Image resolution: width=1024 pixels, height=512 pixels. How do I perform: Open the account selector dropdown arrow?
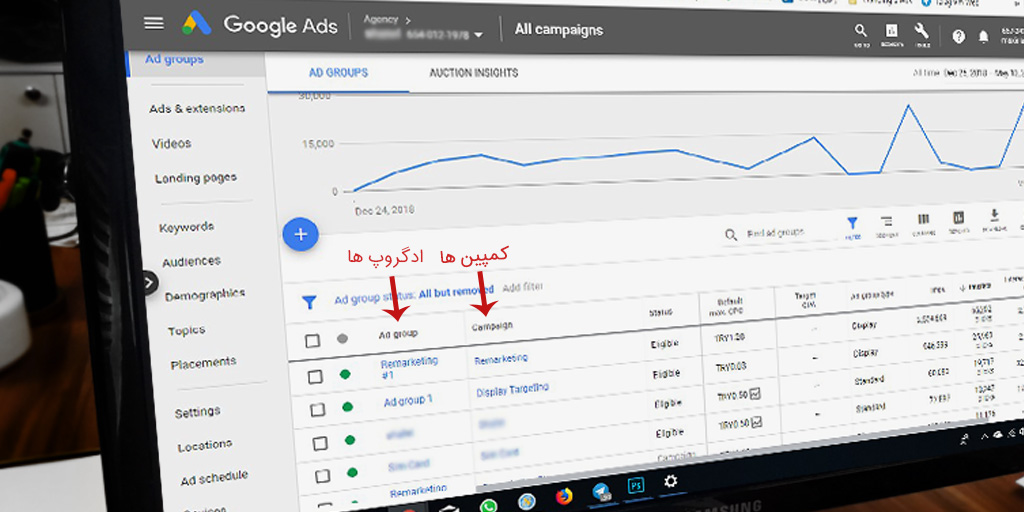[479, 35]
